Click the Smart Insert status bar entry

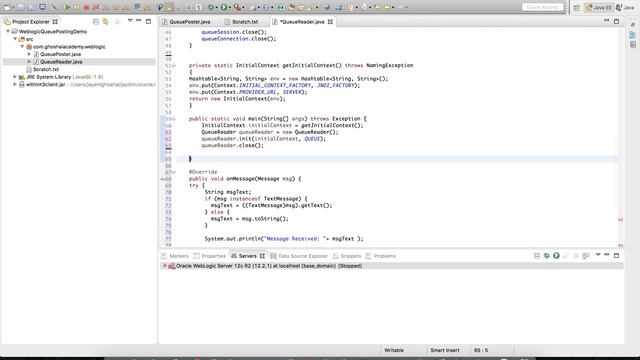(445, 350)
